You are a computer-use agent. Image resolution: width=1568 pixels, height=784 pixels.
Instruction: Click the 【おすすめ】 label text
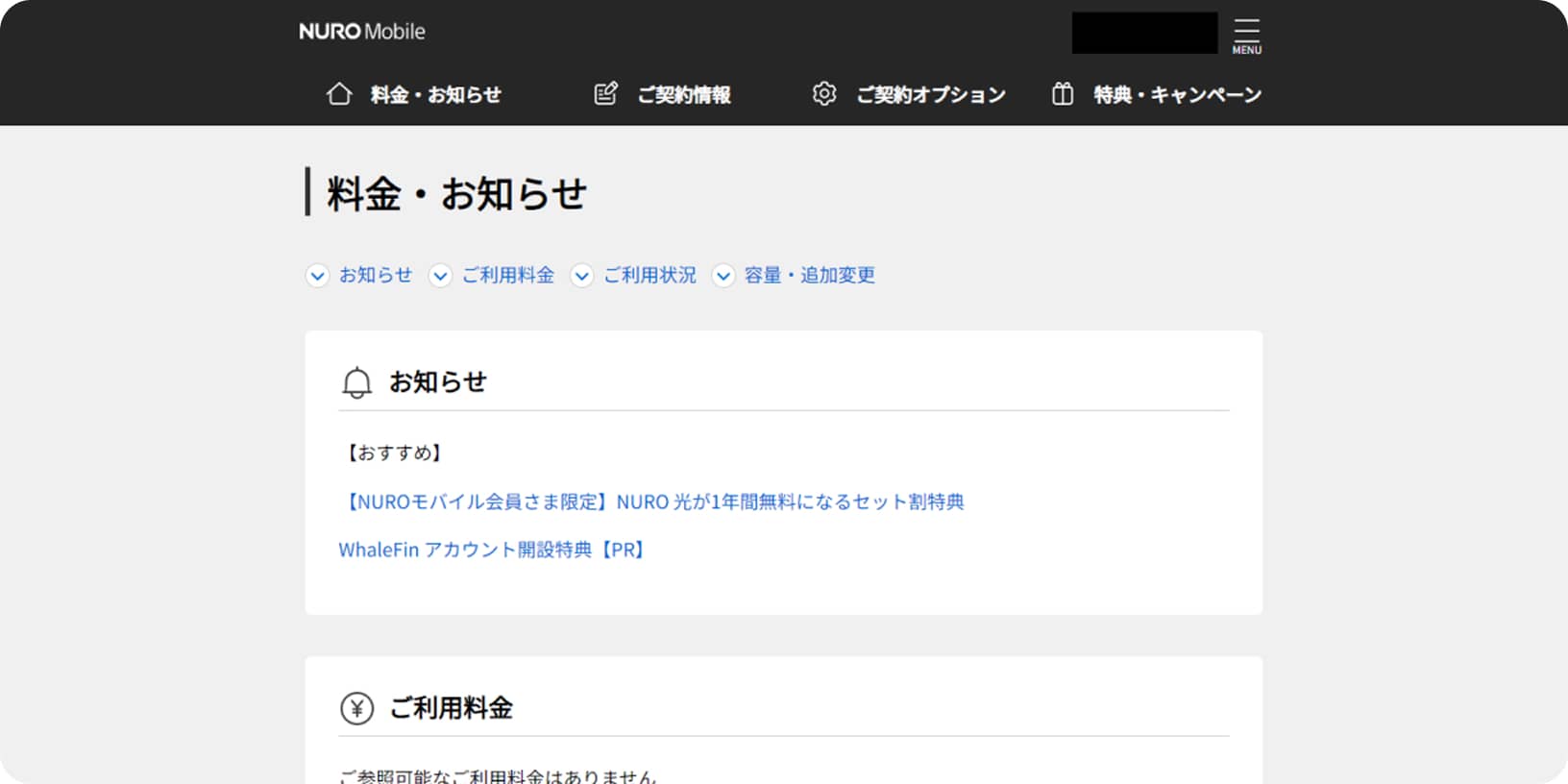393,453
